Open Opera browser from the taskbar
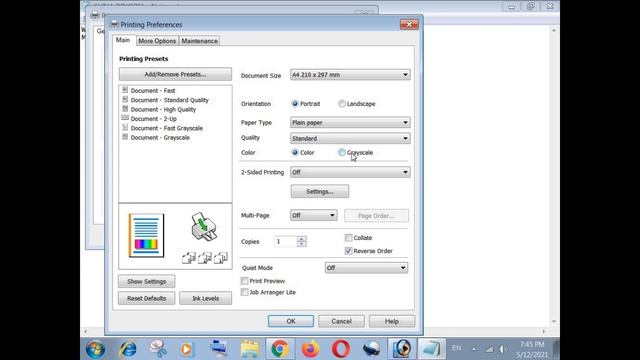Screen dimensions: 640x360 (341, 349)
